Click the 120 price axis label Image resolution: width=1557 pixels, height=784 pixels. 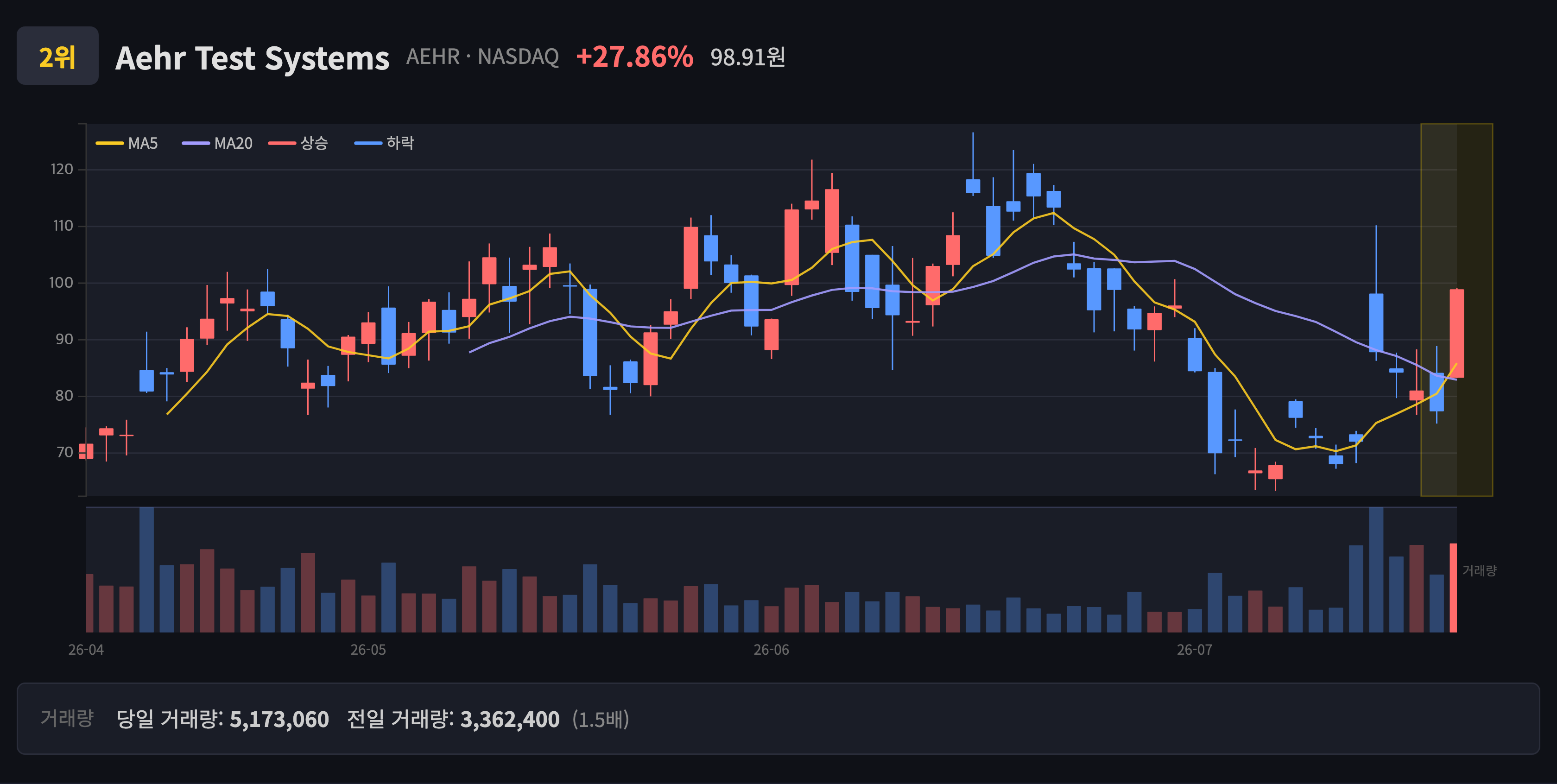click(x=62, y=169)
